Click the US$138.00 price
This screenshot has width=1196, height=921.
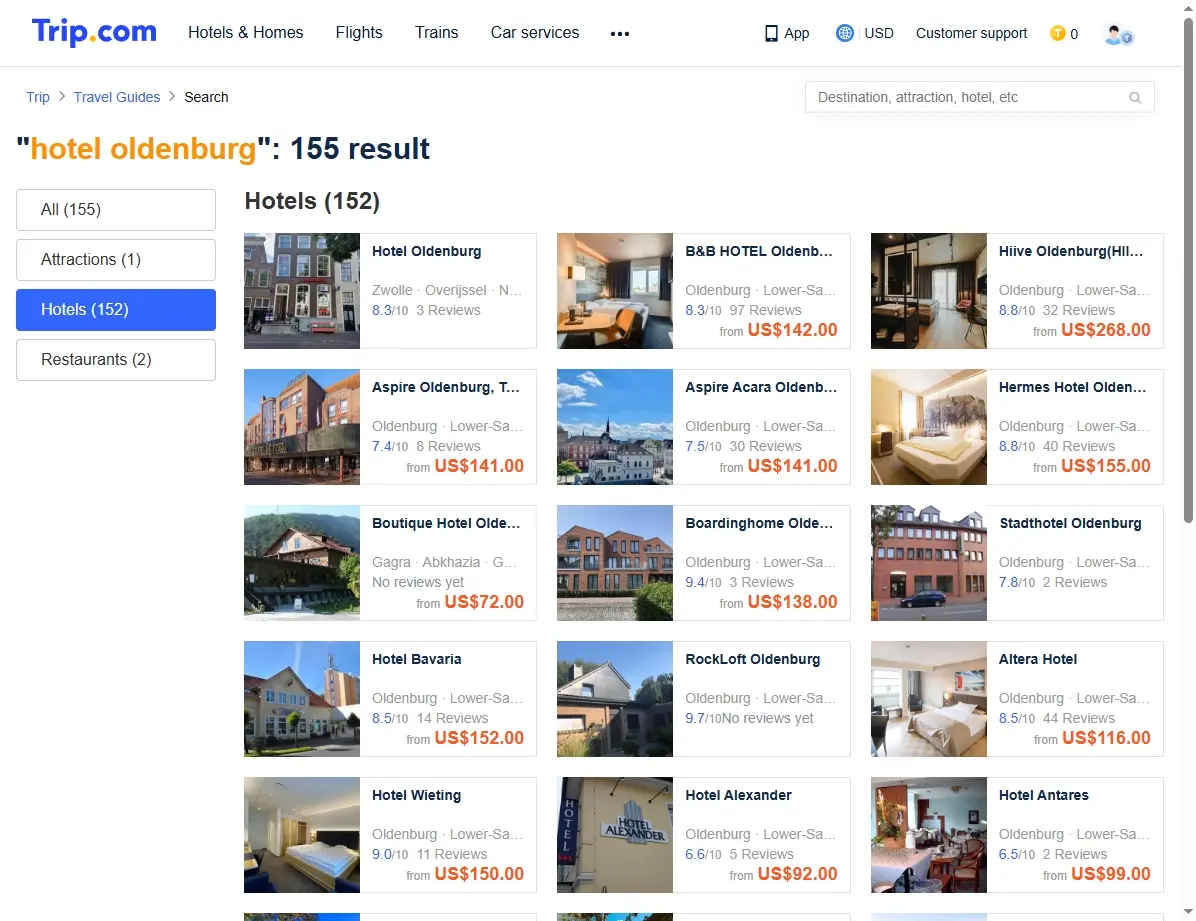(x=793, y=602)
